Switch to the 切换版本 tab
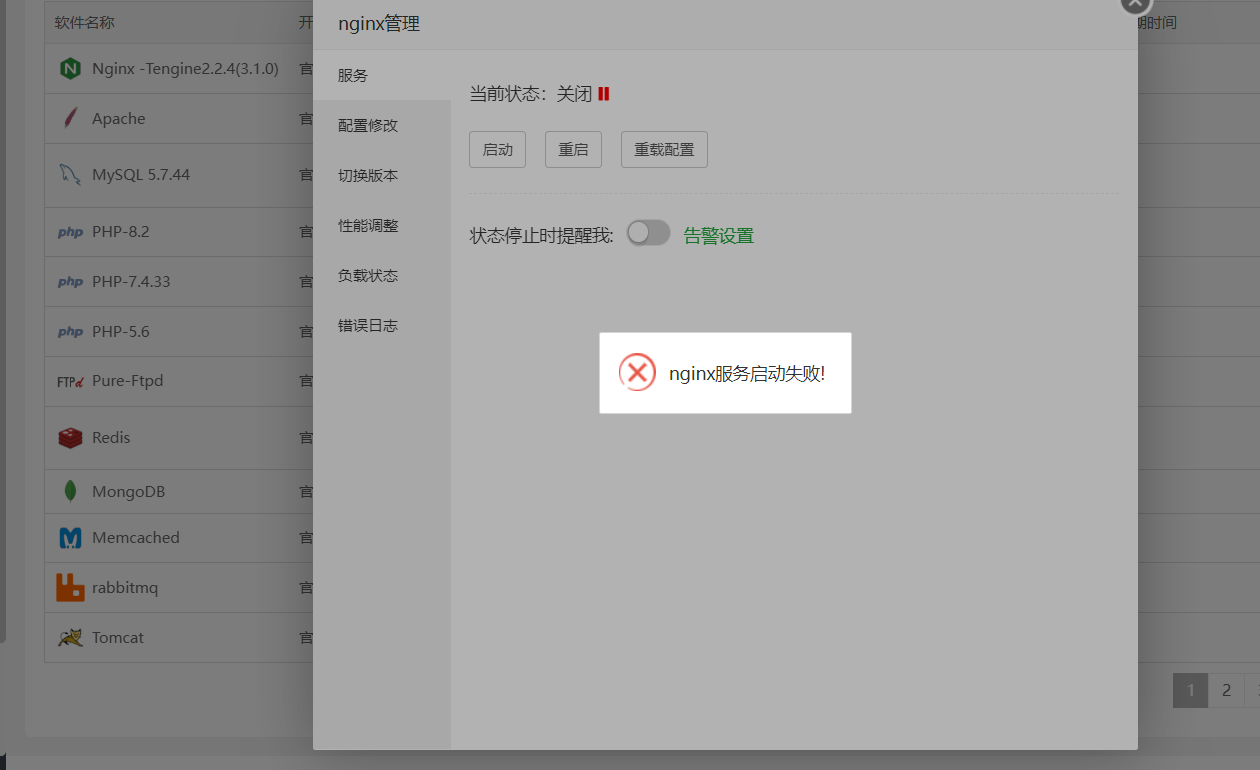1260x770 pixels. point(382,175)
